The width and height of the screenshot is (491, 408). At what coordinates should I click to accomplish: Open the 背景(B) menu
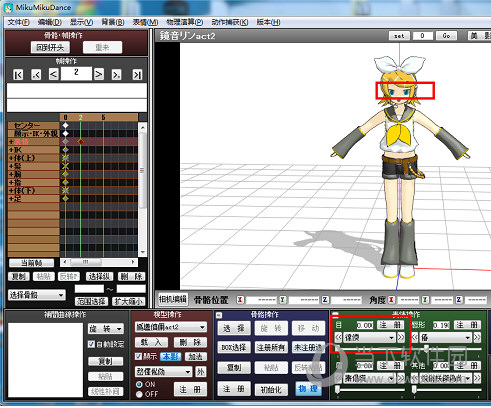pyautogui.click(x=113, y=22)
